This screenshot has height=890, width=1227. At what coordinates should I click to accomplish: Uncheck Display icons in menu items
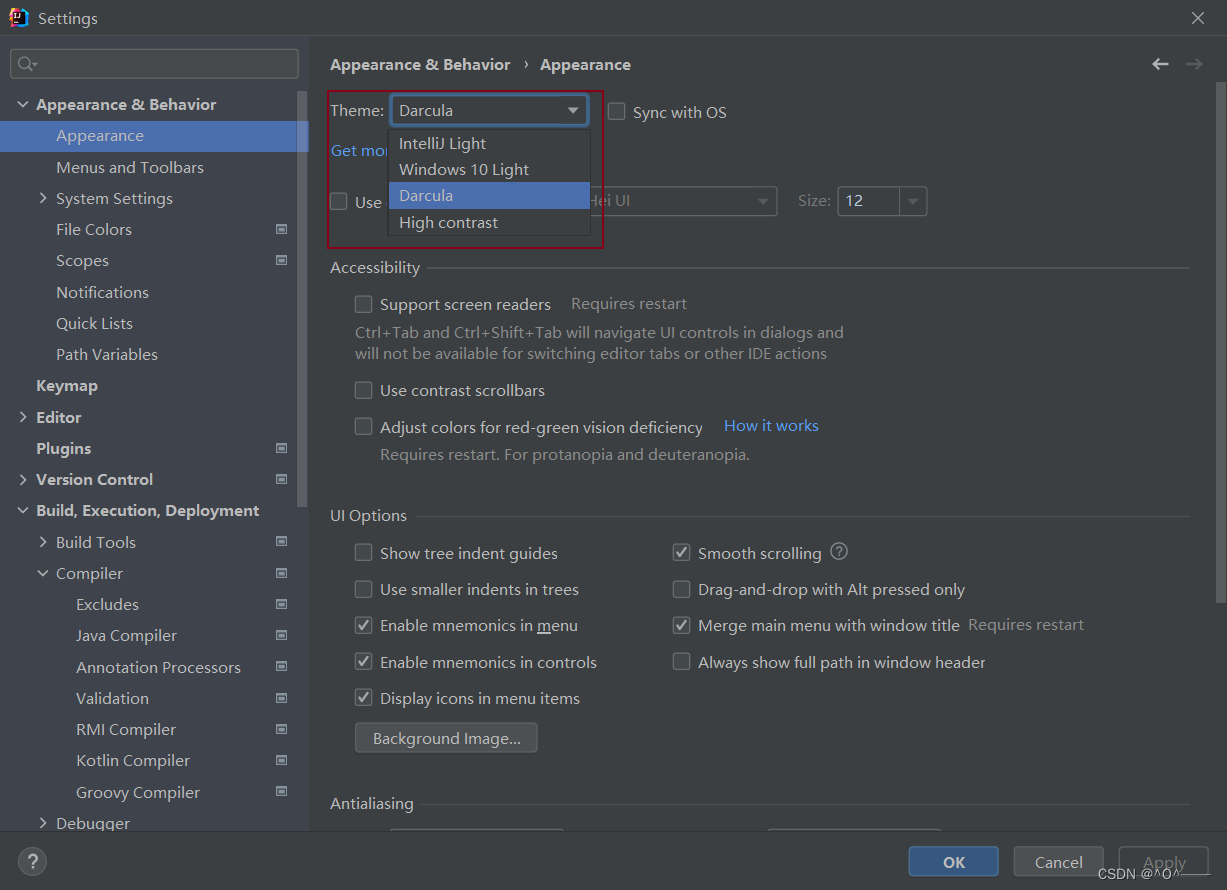(364, 698)
